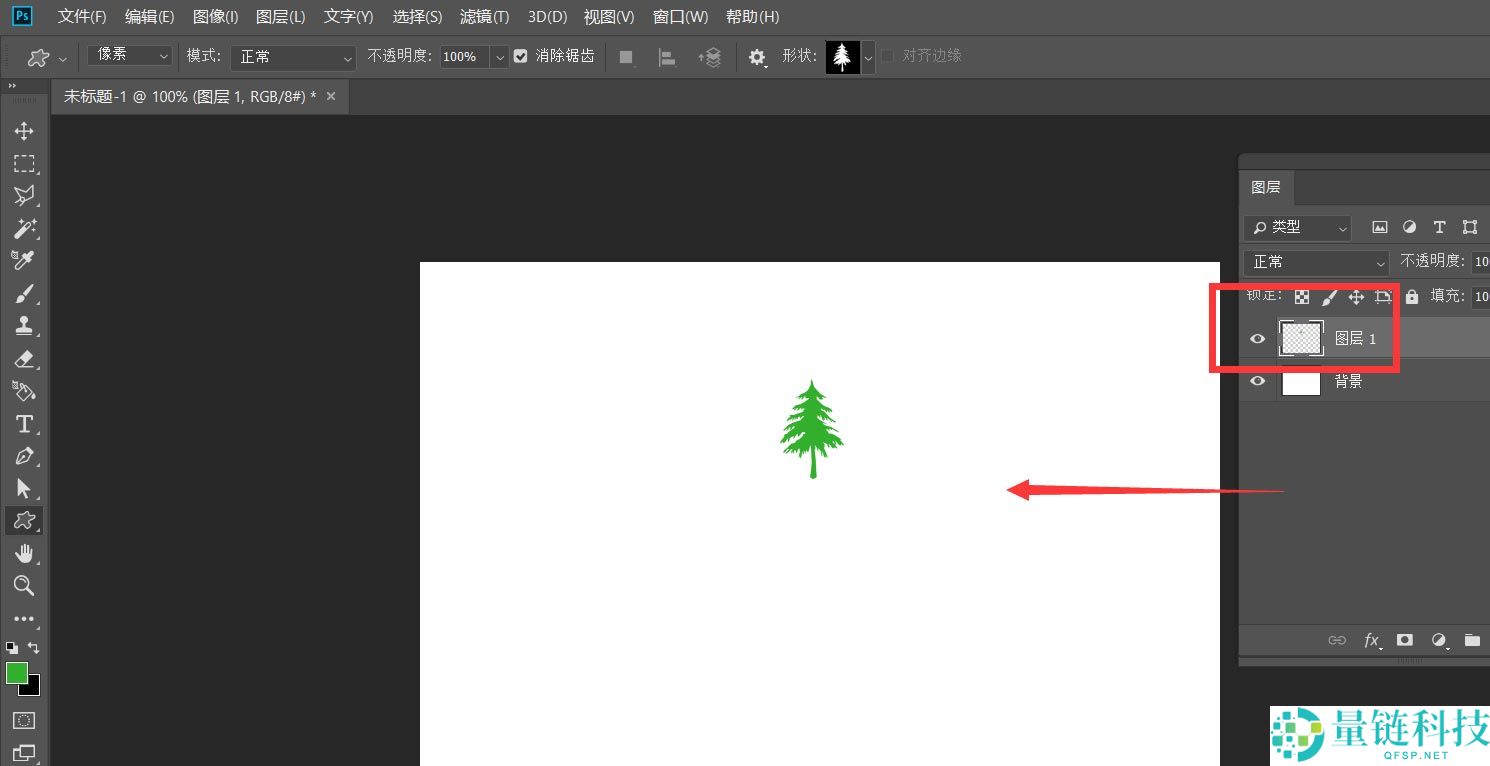Select the Move tool

click(x=24, y=131)
